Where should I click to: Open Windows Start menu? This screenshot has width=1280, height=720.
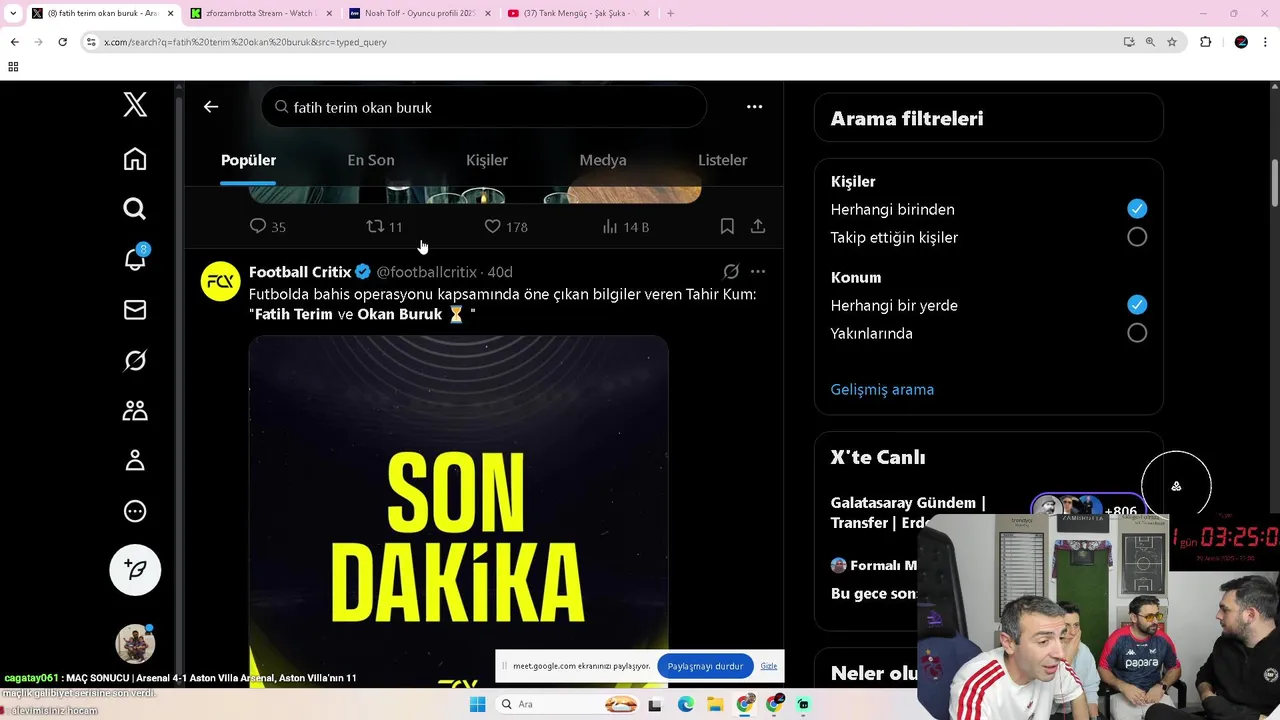point(477,704)
